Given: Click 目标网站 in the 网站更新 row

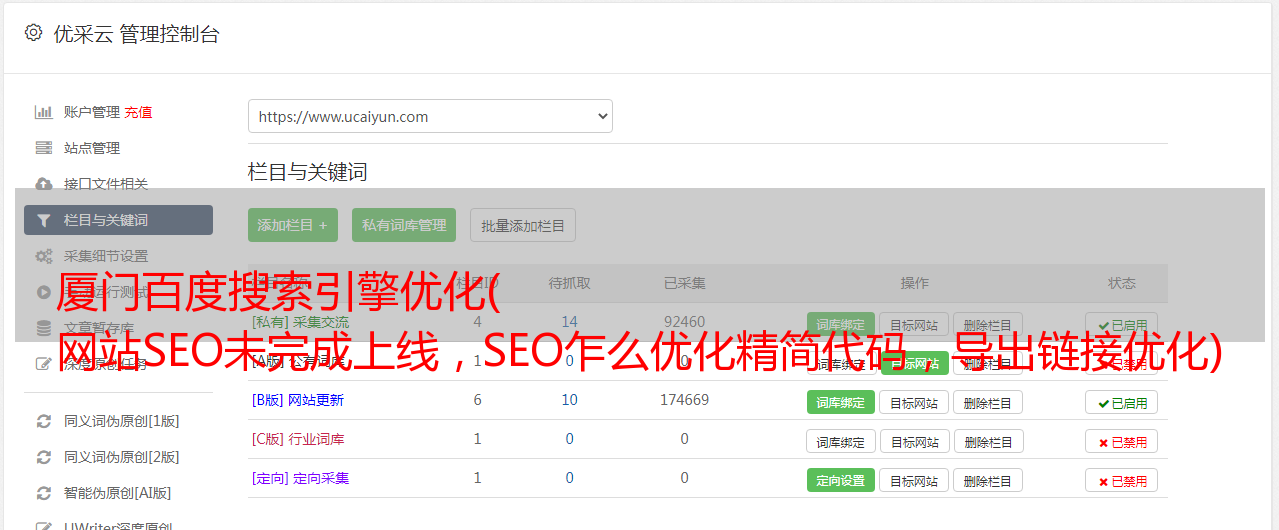Looking at the screenshot, I should coord(914,402).
